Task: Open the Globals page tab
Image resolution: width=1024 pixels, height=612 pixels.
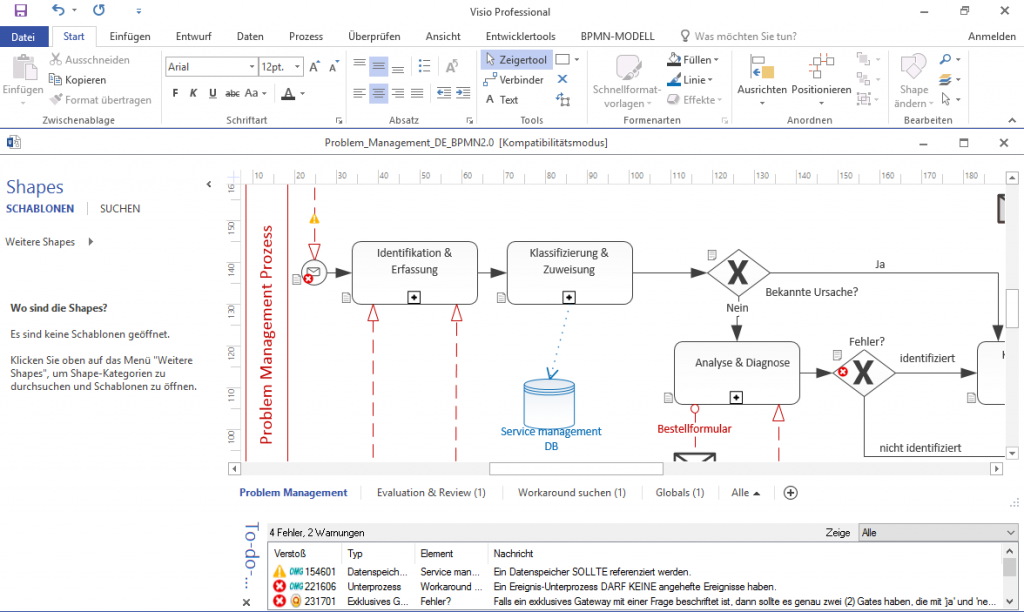Action: point(680,492)
